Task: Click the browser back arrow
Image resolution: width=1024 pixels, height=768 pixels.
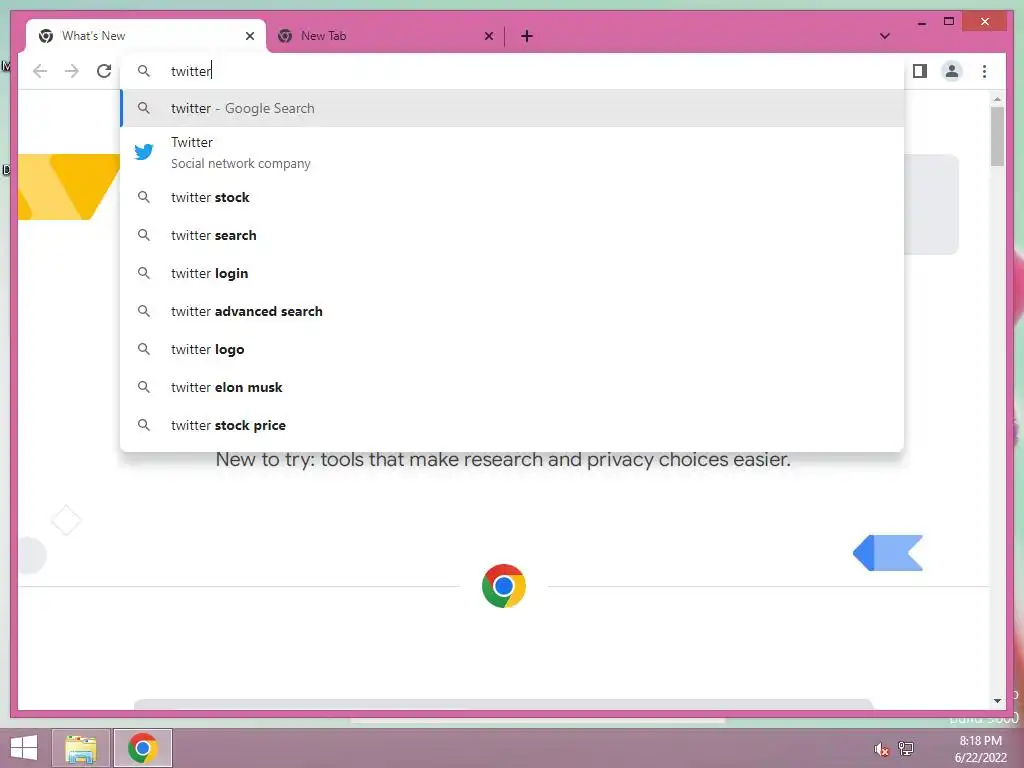Action: pyautogui.click(x=40, y=71)
